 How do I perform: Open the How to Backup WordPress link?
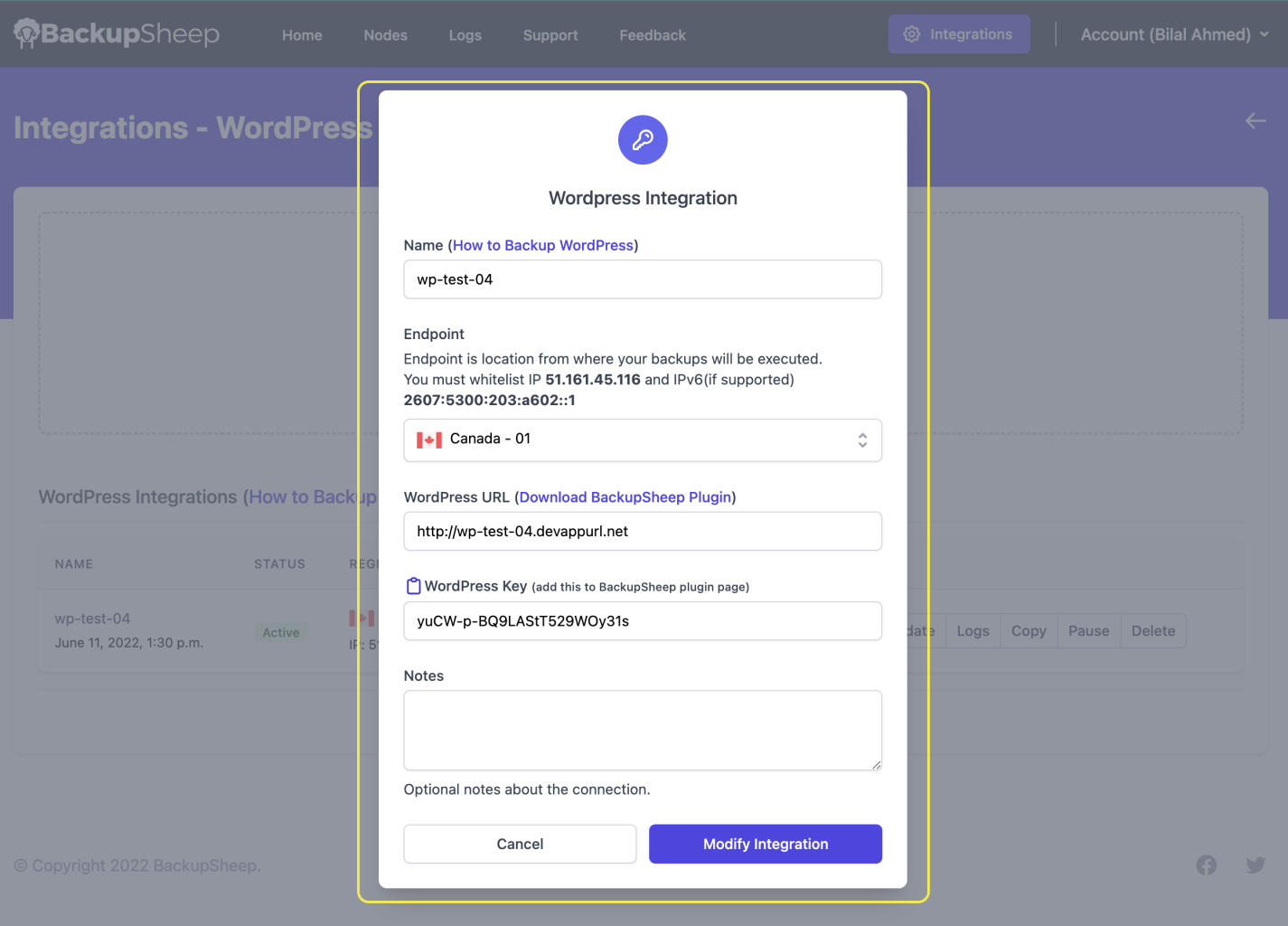543,245
